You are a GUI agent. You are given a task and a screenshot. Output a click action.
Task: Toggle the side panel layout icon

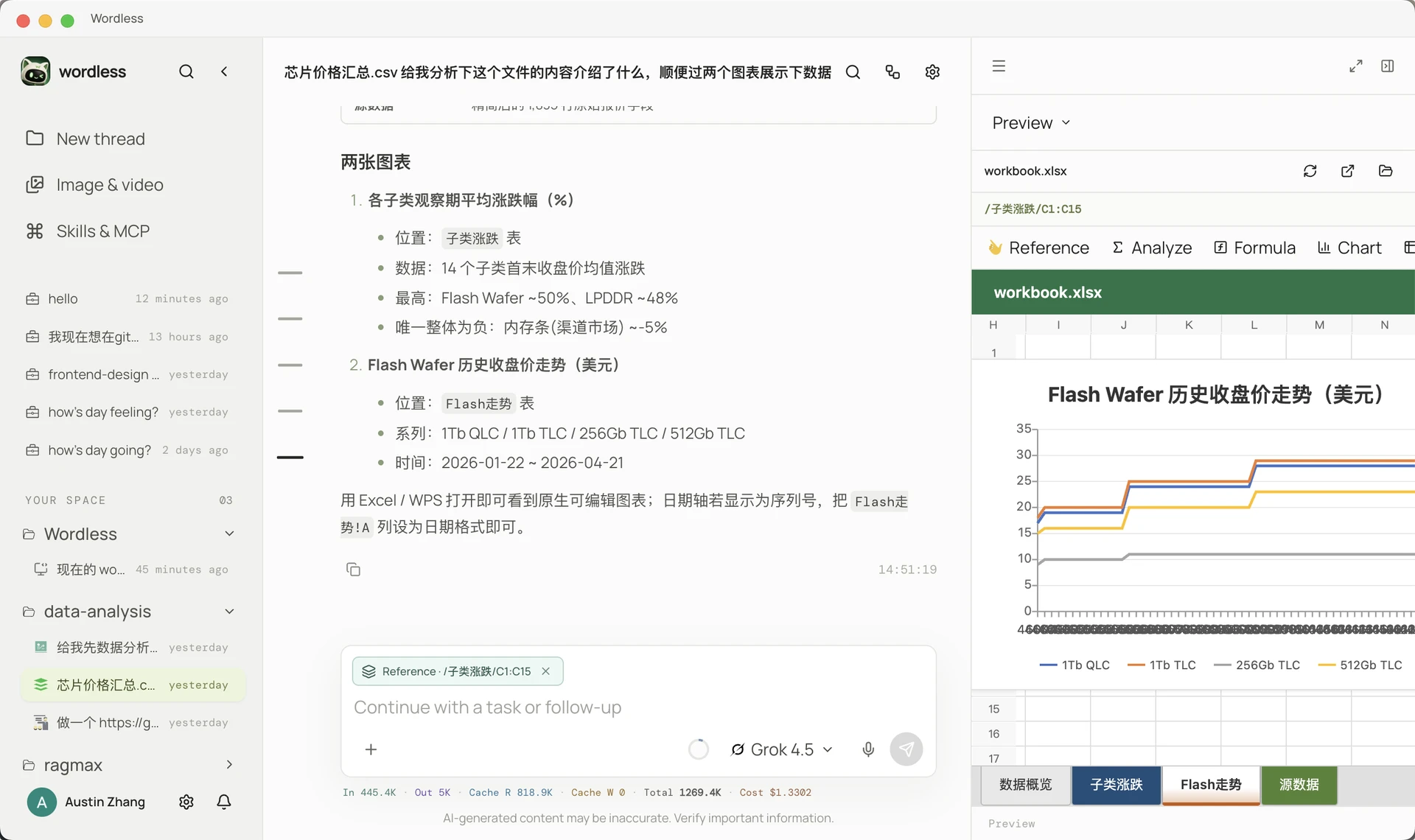[x=1387, y=66]
